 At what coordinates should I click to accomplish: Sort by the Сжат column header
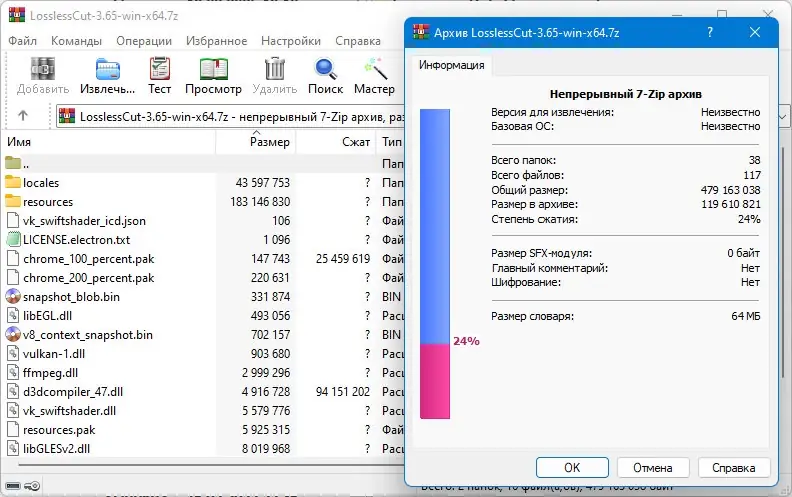pos(336,142)
